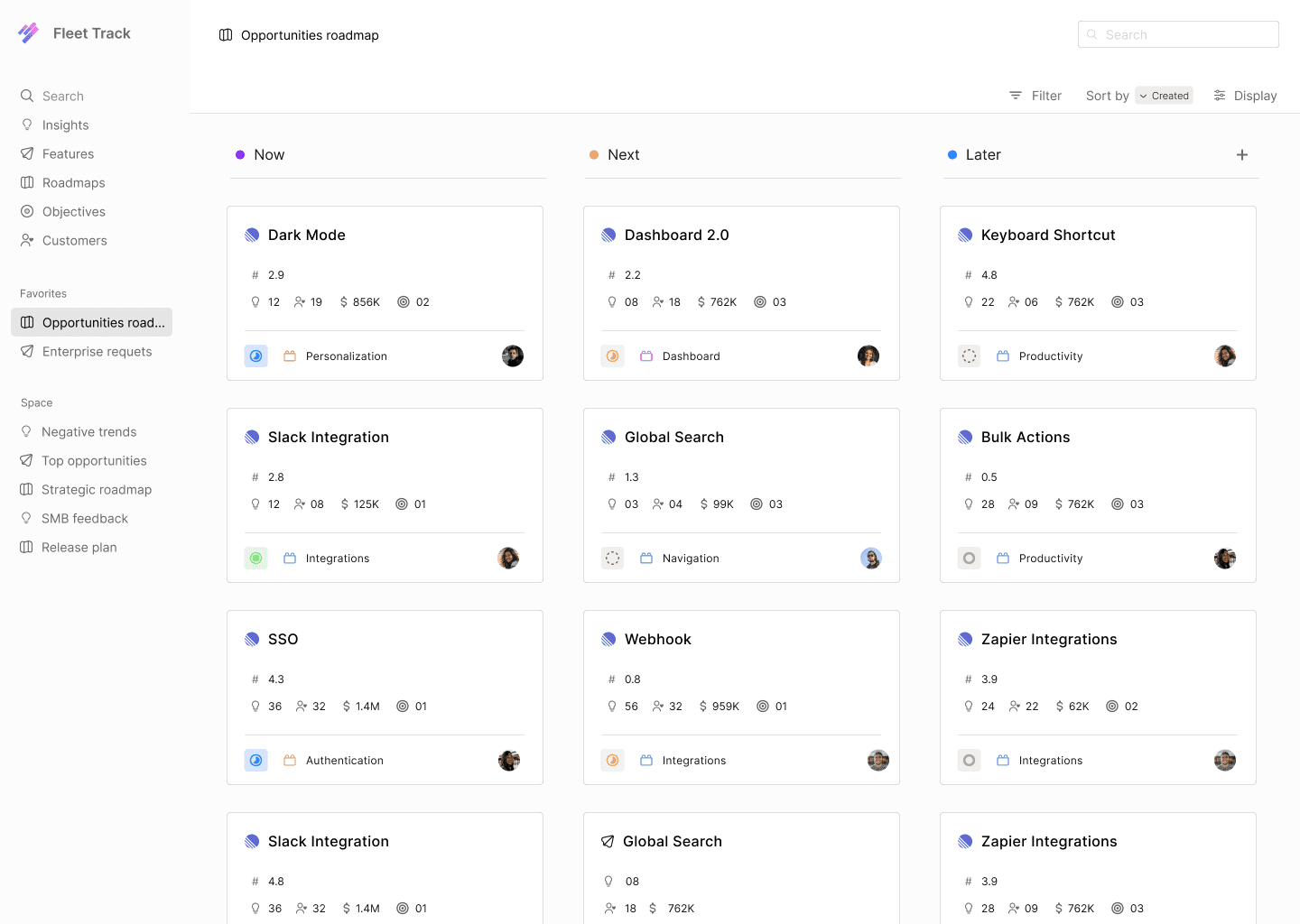This screenshot has width=1300, height=924.
Task: Open the Keyboard Shortcut card title
Action: [1048, 235]
